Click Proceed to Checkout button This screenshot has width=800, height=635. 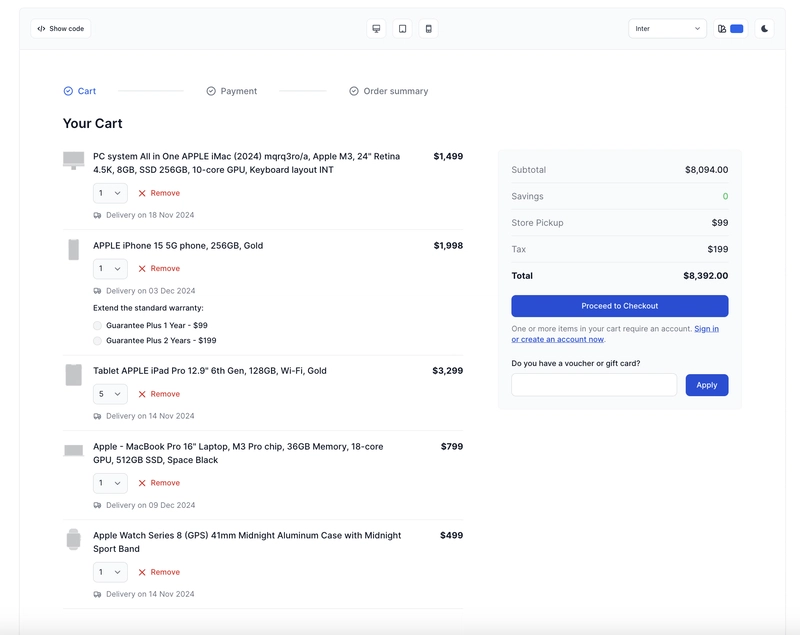point(620,306)
